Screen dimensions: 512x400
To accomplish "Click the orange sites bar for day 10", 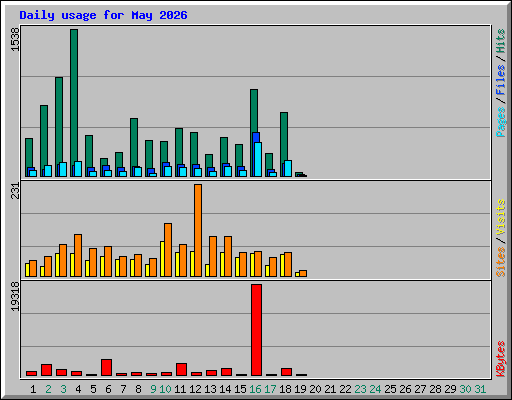I will (x=168, y=250).
